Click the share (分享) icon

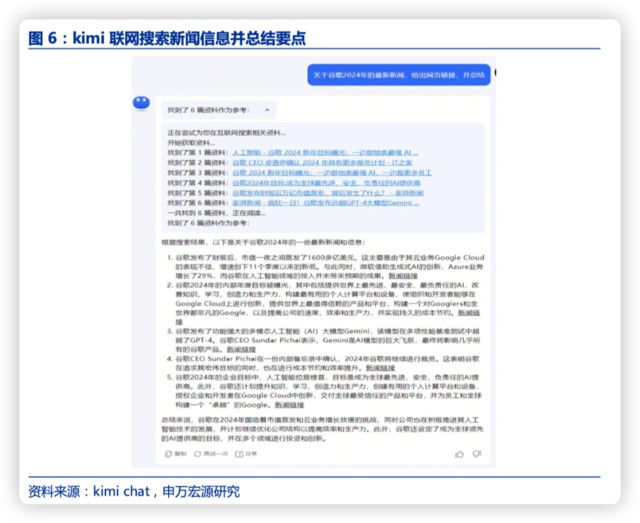[239, 454]
